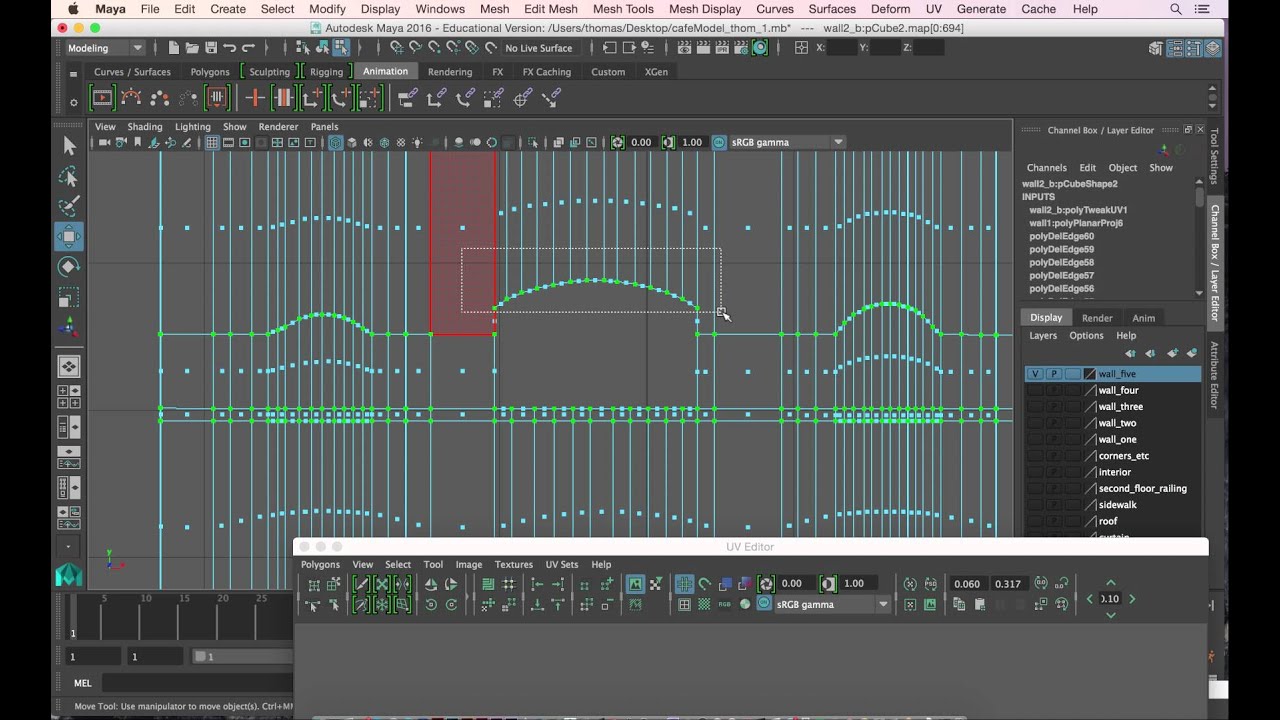Screen dimensions: 1280x720
Task: Click down arrow of Channel Box scrollbar
Action: point(1199,293)
